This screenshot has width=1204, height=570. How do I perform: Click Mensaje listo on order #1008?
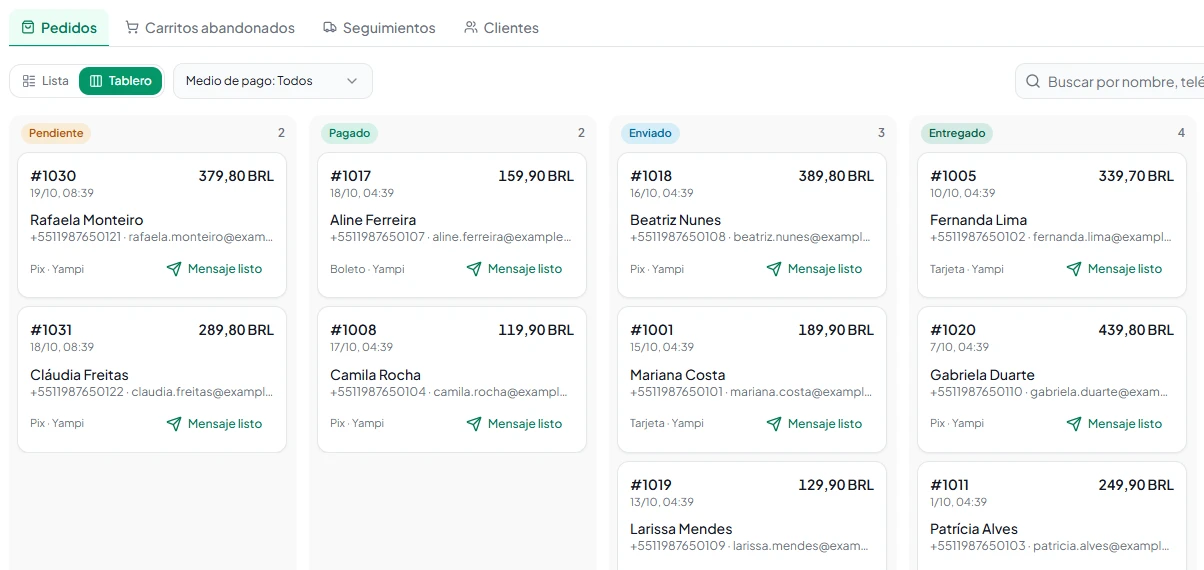pyautogui.click(x=514, y=424)
